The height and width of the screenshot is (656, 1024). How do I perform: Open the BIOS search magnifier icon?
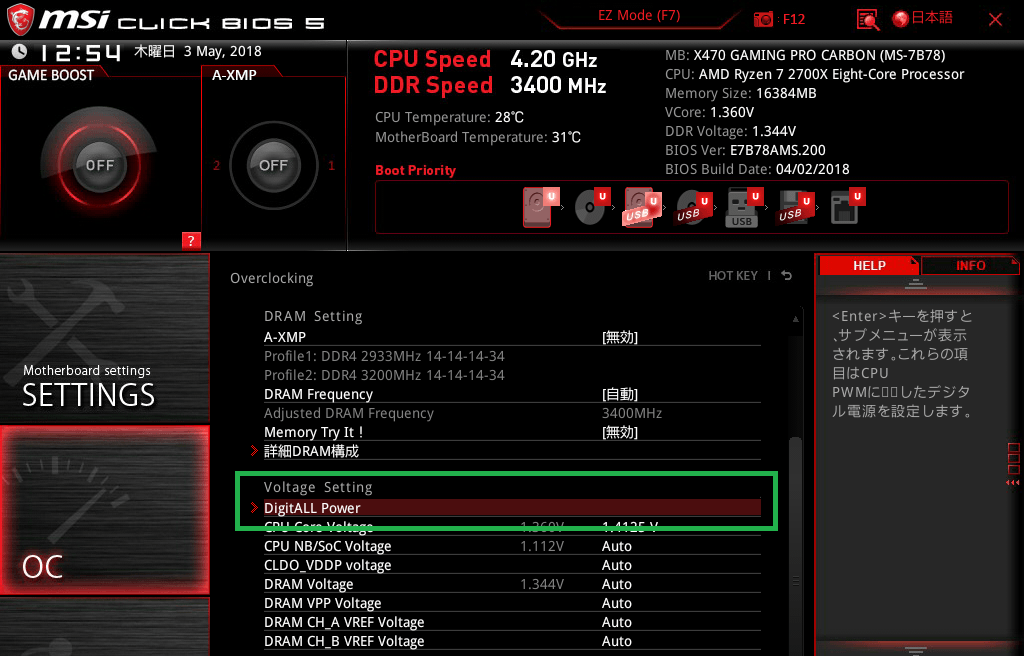[x=868, y=20]
